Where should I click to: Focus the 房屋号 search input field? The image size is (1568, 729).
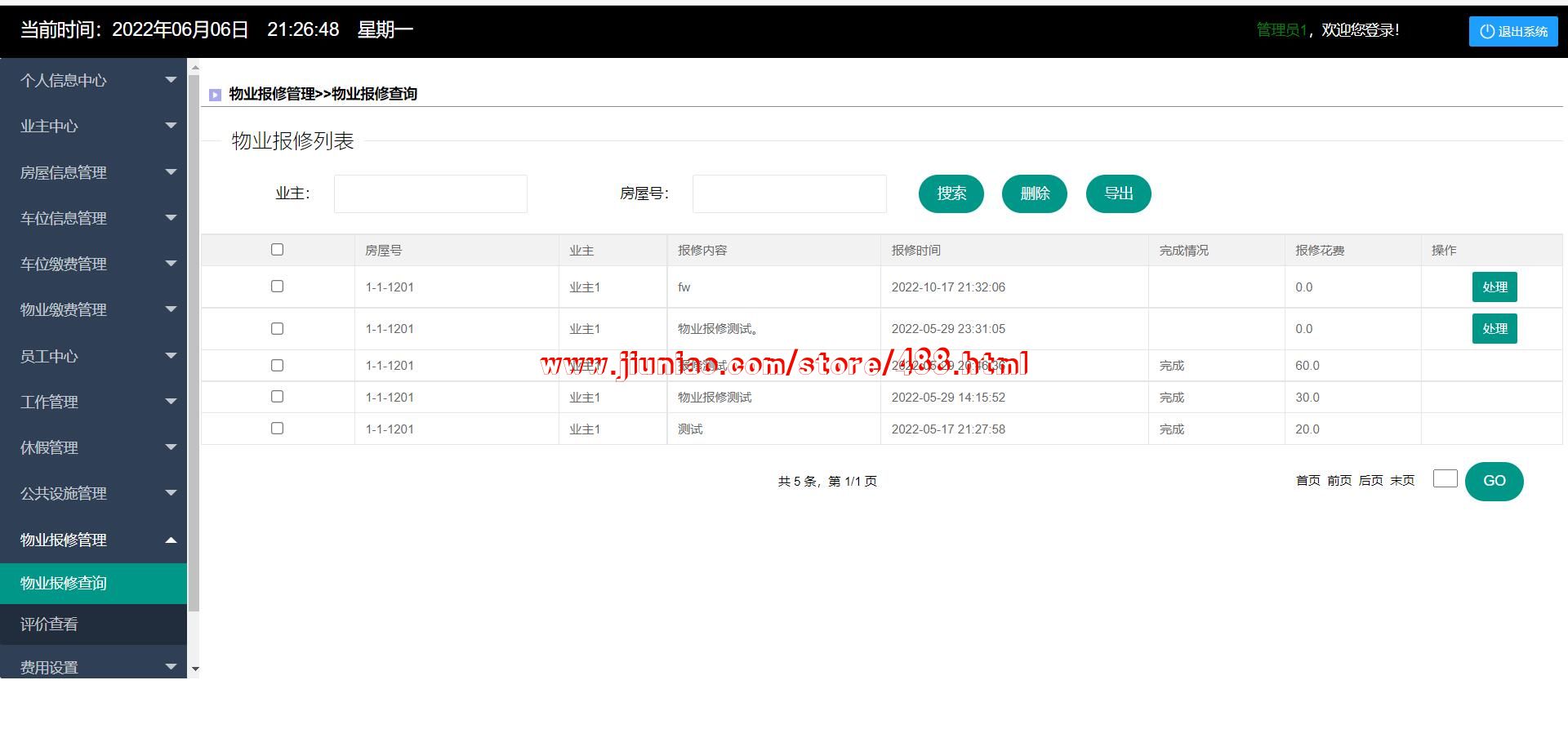click(789, 193)
